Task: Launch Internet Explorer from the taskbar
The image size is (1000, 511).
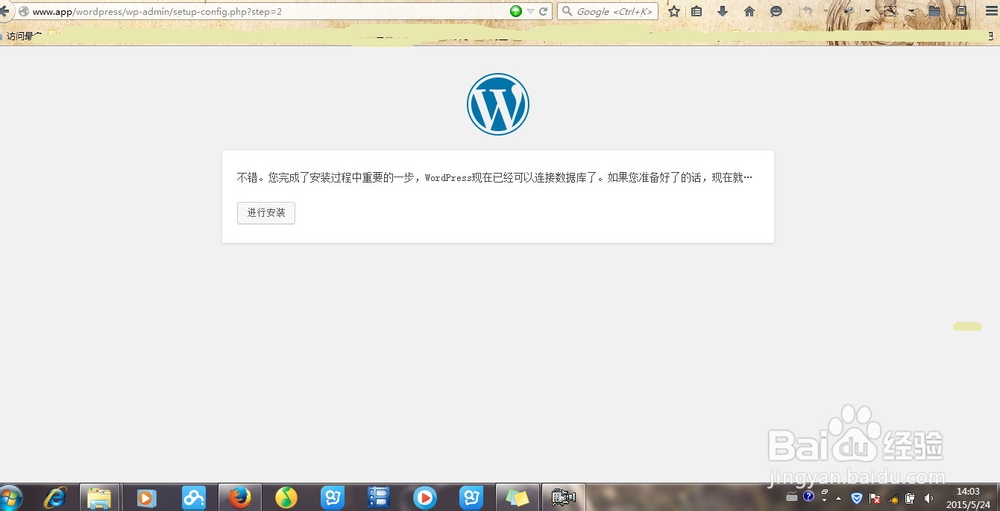Action: [x=55, y=498]
